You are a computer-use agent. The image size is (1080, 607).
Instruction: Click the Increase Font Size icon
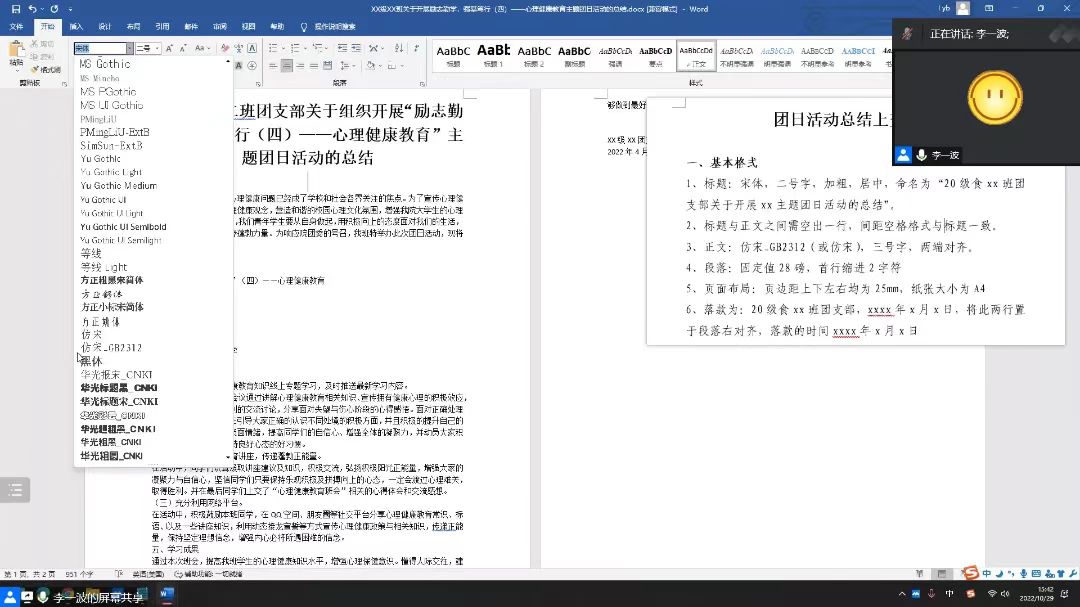pos(171,48)
